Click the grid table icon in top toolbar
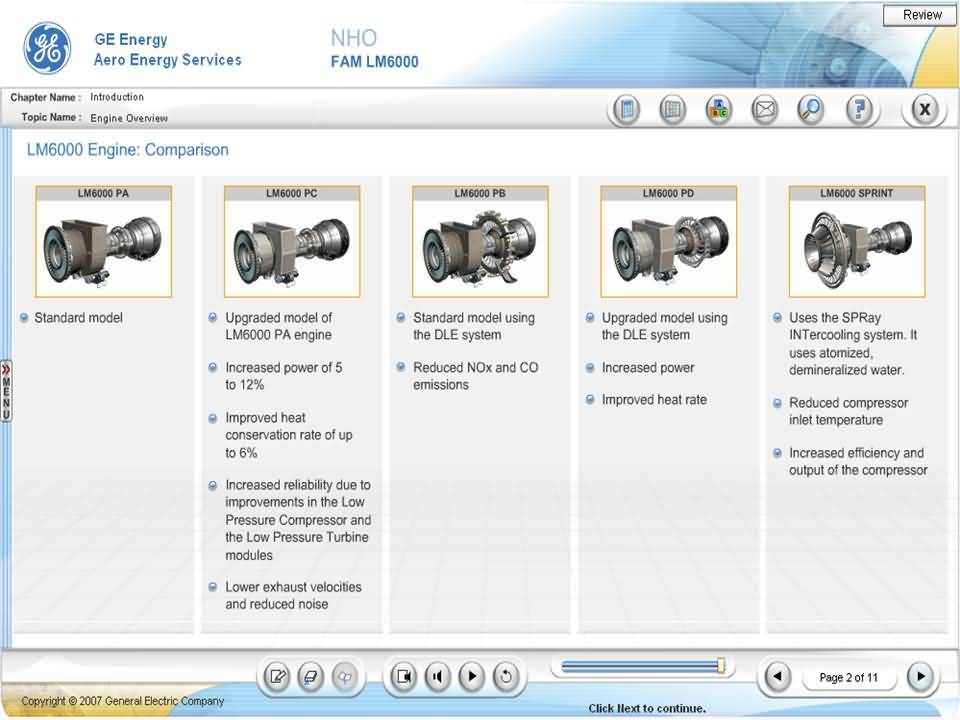 [x=673, y=110]
